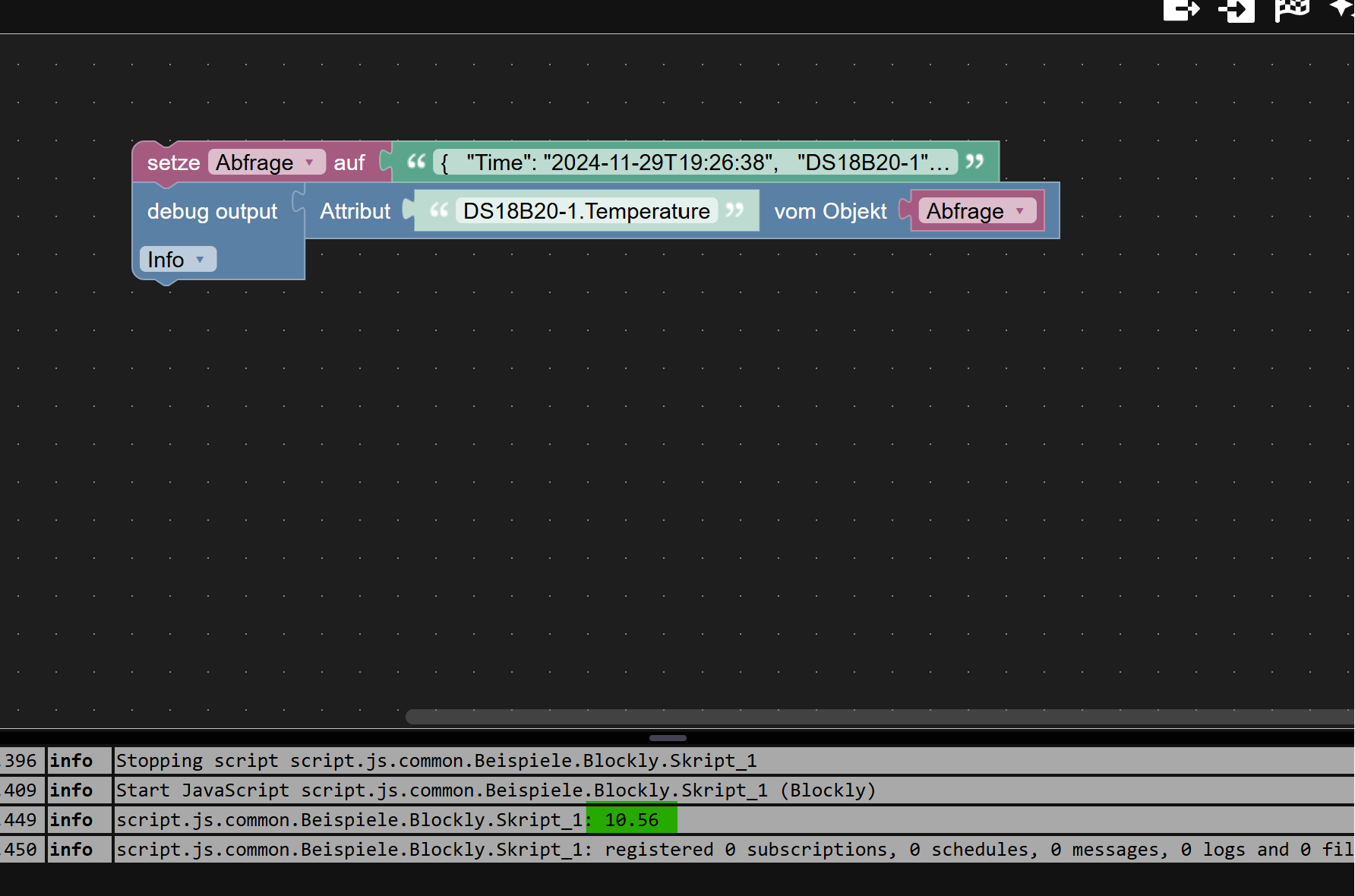The width and height of the screenshot is (1355, 896).
Task: Click the 450 timestamp cell
Action: coord(22,850)
